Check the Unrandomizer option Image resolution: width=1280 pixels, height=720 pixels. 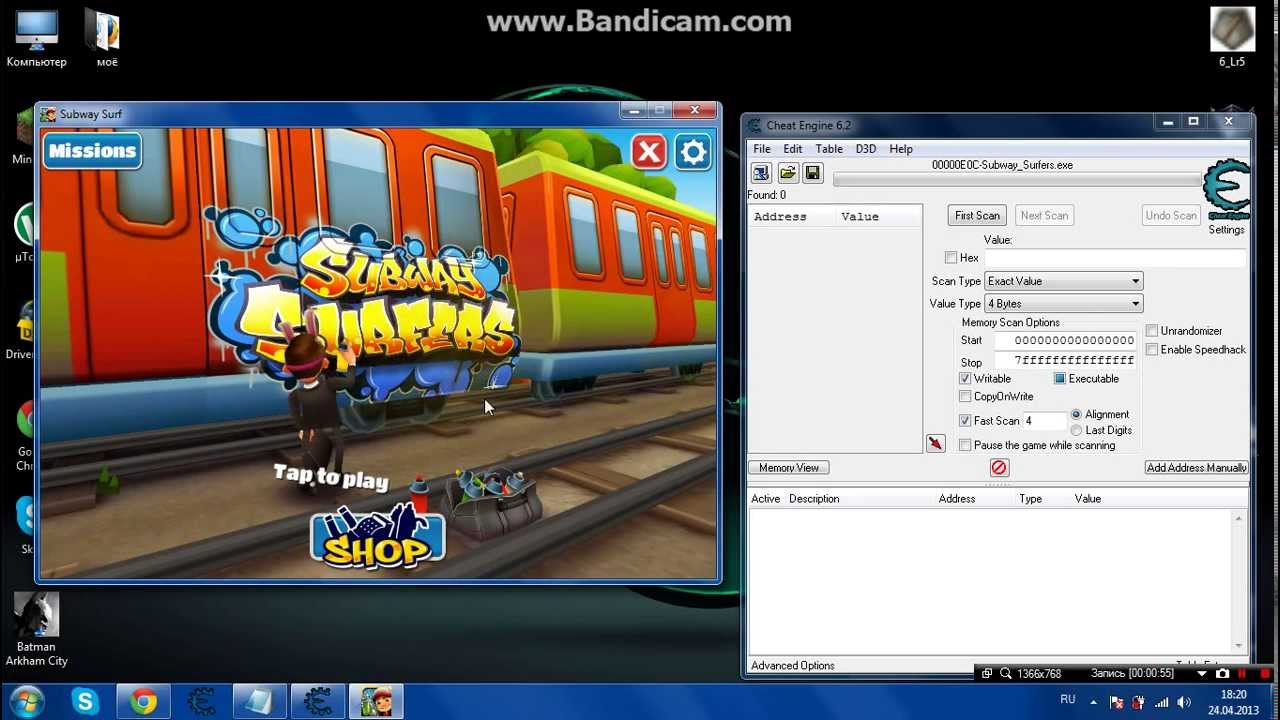(1152, 331)
